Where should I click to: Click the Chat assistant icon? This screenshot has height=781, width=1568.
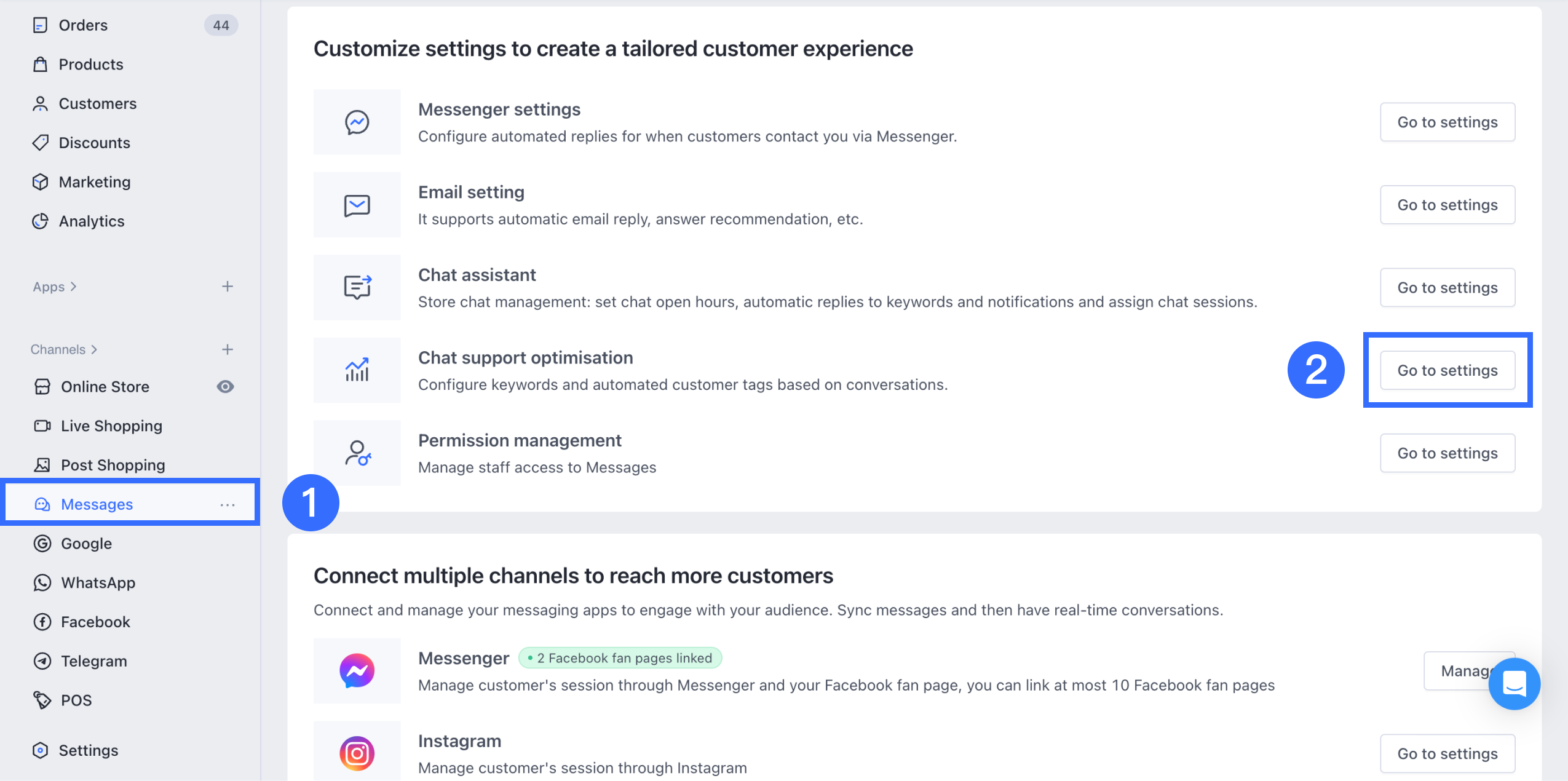click(357, 287)
